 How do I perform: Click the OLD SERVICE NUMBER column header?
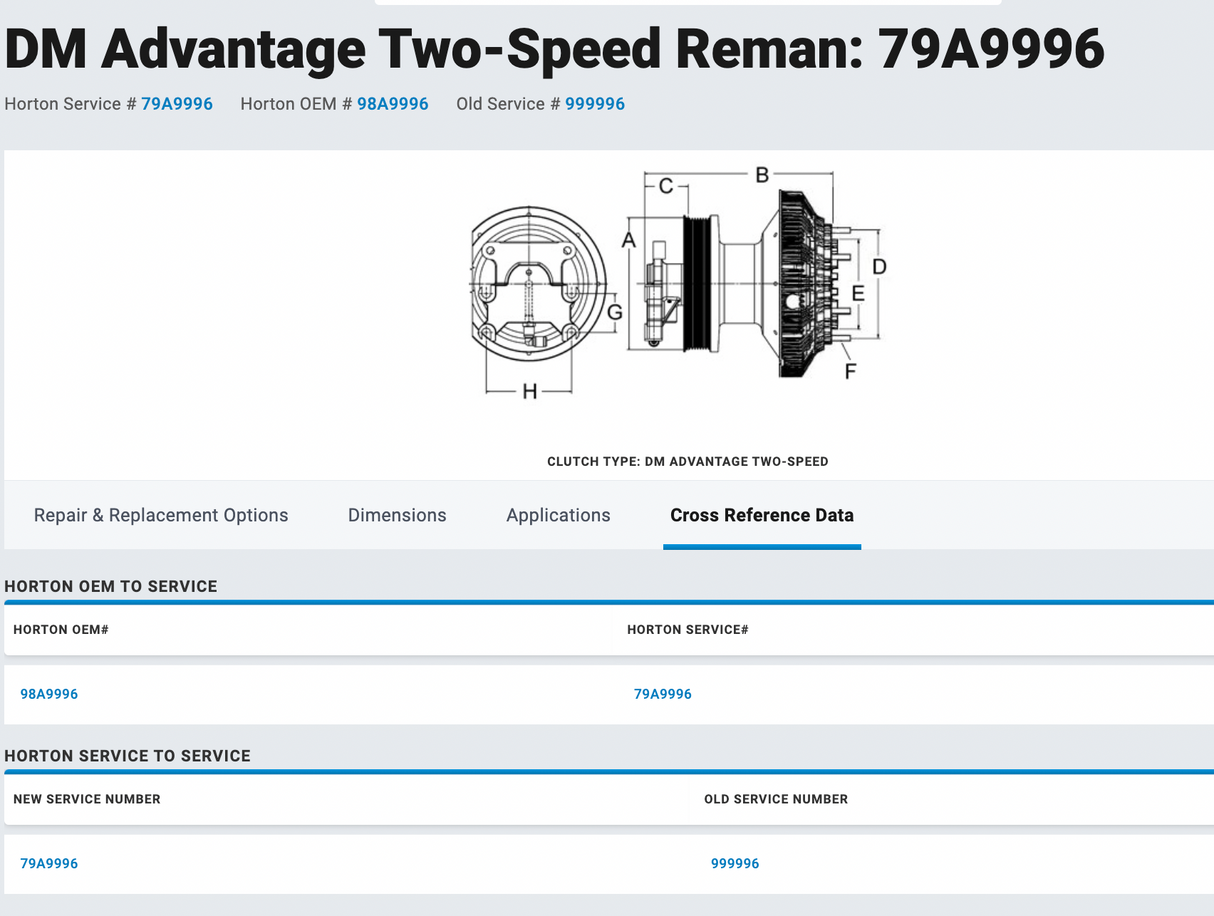pyautogui.click(x=775, y=799)
